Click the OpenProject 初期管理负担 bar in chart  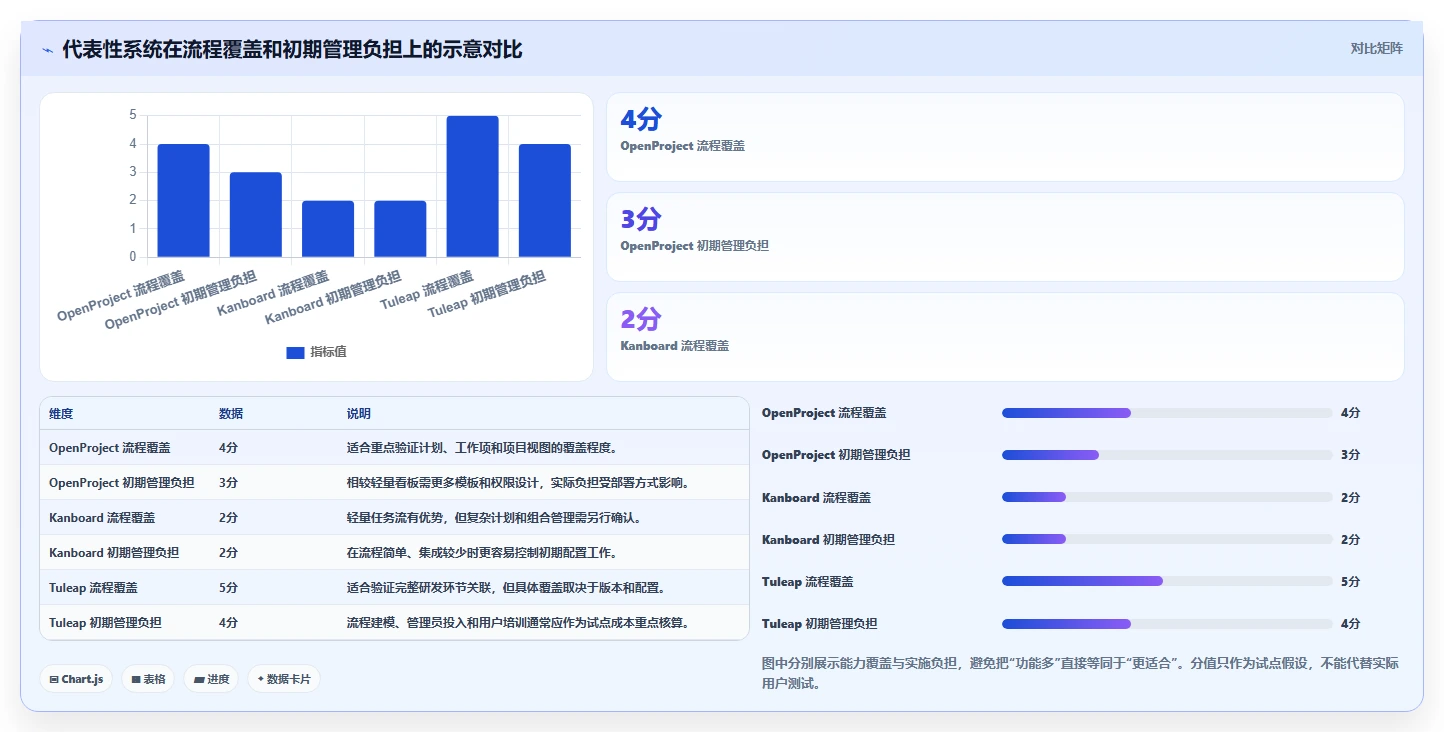[x=256, y=214]
